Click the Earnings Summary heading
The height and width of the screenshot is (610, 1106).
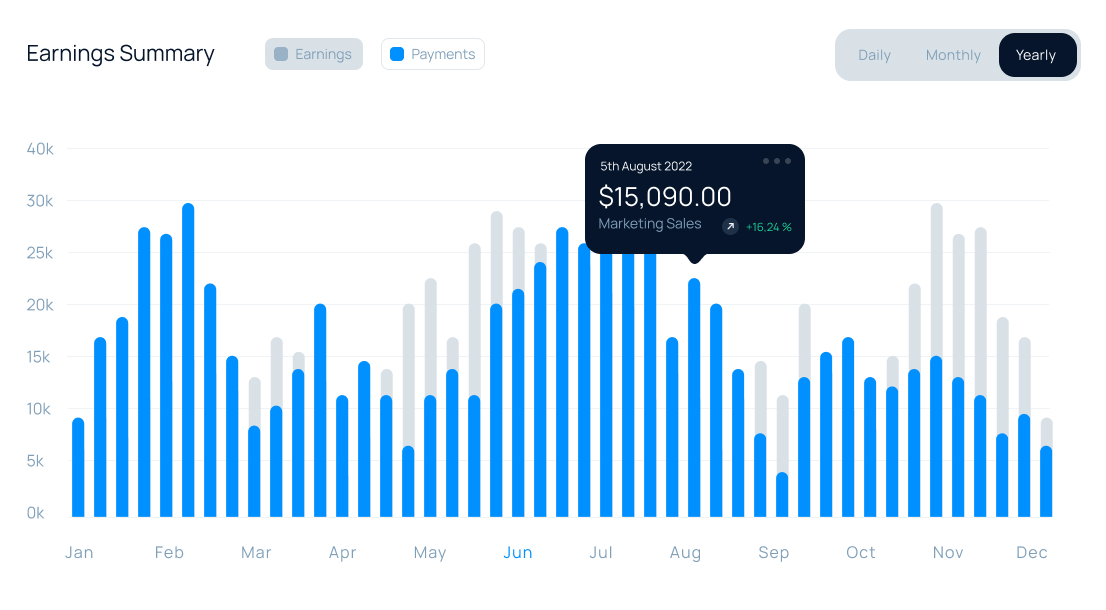pyautogui.click(x=120, y=54)
